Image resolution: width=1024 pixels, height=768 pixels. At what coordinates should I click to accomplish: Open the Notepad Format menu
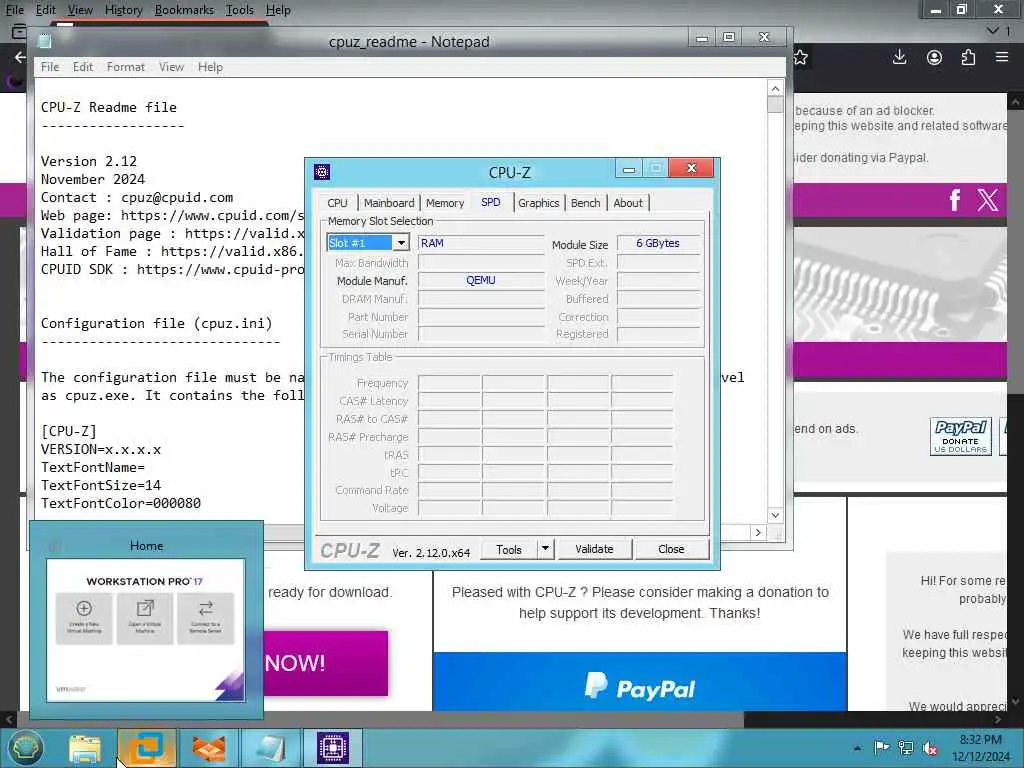click(x=125, y=67)
